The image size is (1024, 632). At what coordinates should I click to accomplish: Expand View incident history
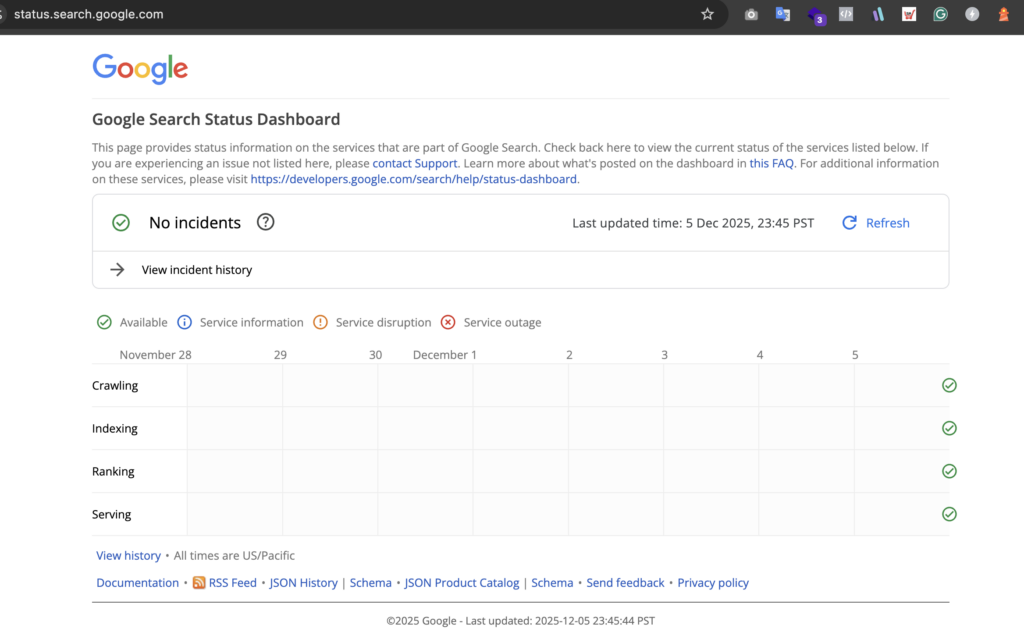(196, 270)
